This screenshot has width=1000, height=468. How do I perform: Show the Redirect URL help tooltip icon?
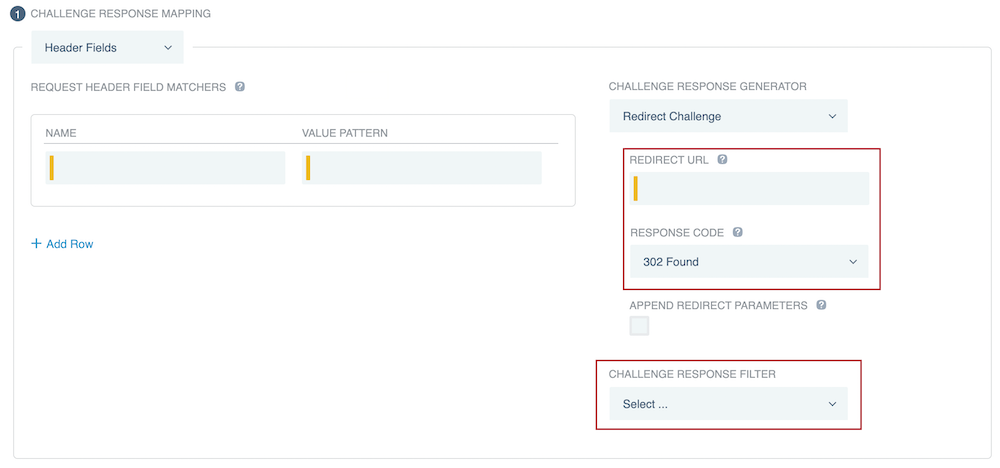coord(722,160)
